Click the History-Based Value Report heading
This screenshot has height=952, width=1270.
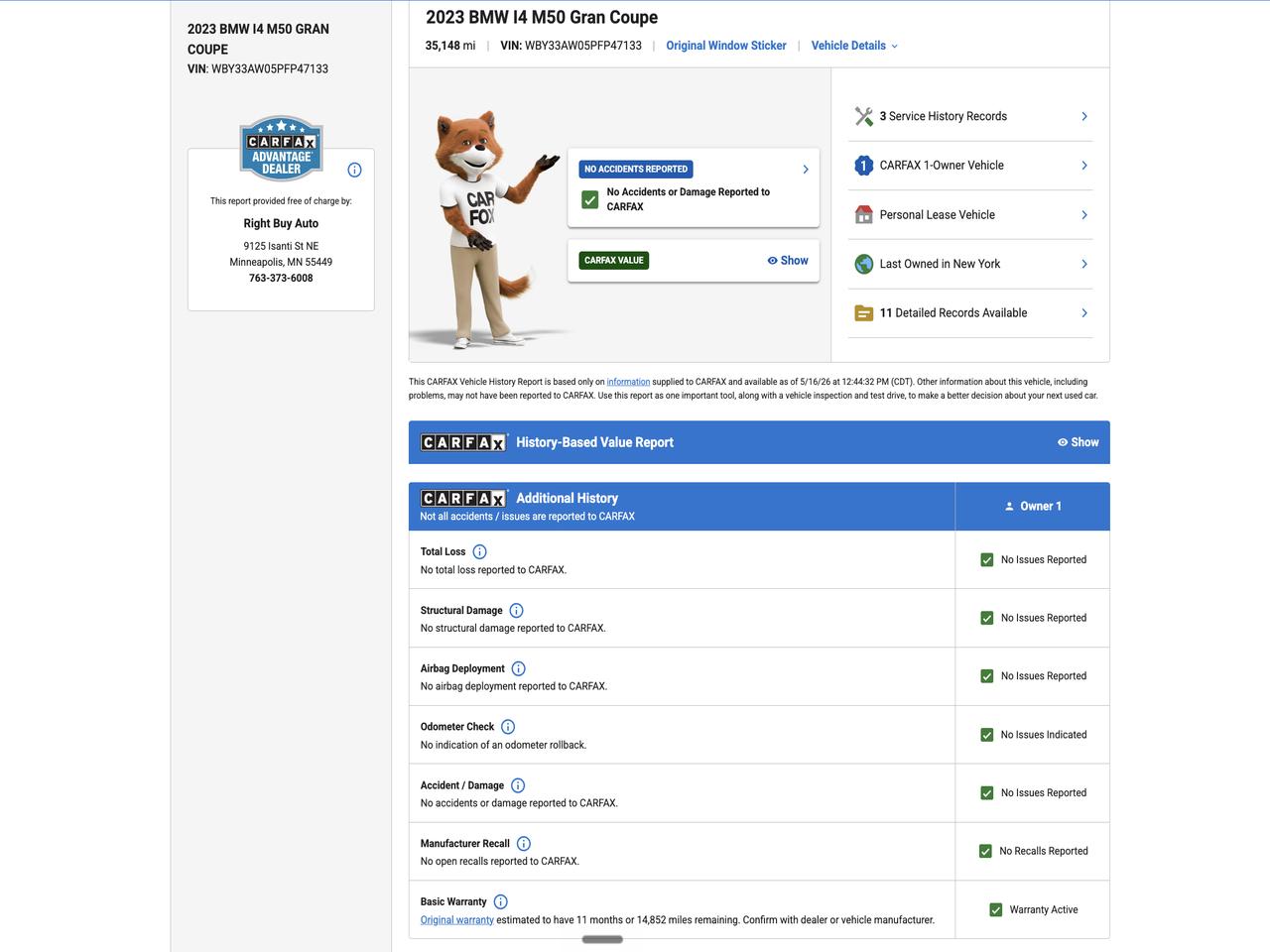(x=594, y=442)
